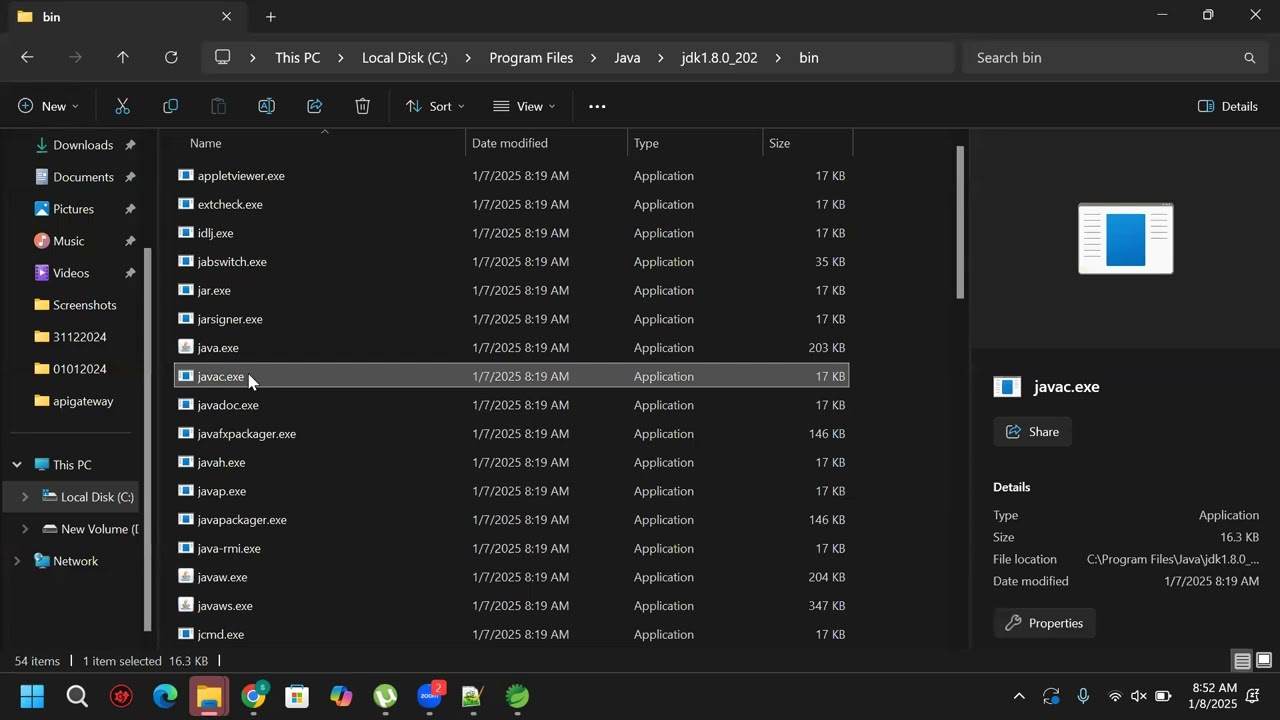The height and width of the screenshot is (720, 1280).
Task: Open the Screenshots folder in sidebar
Action: (x=85, y=305)
